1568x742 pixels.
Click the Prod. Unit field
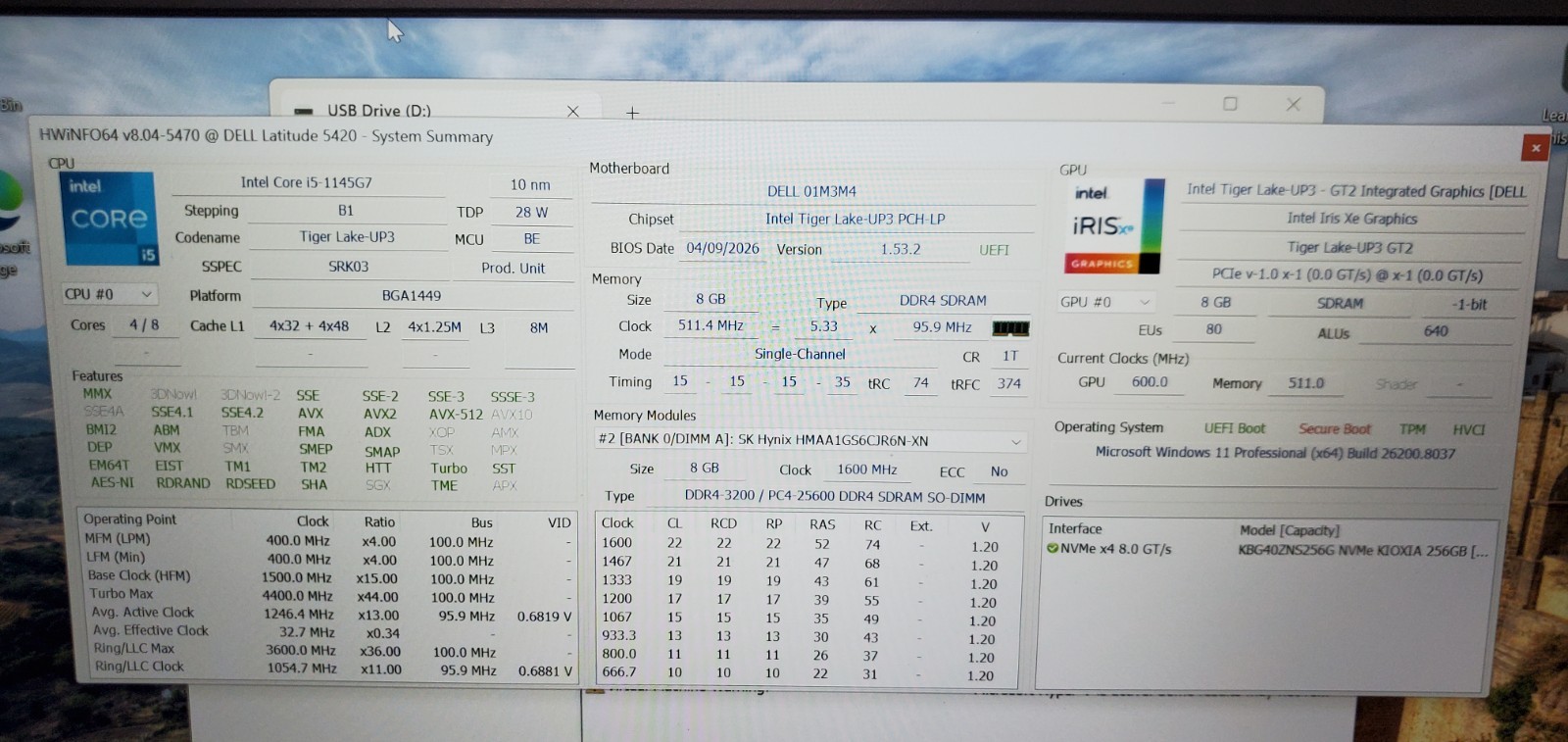coord(514,268)
